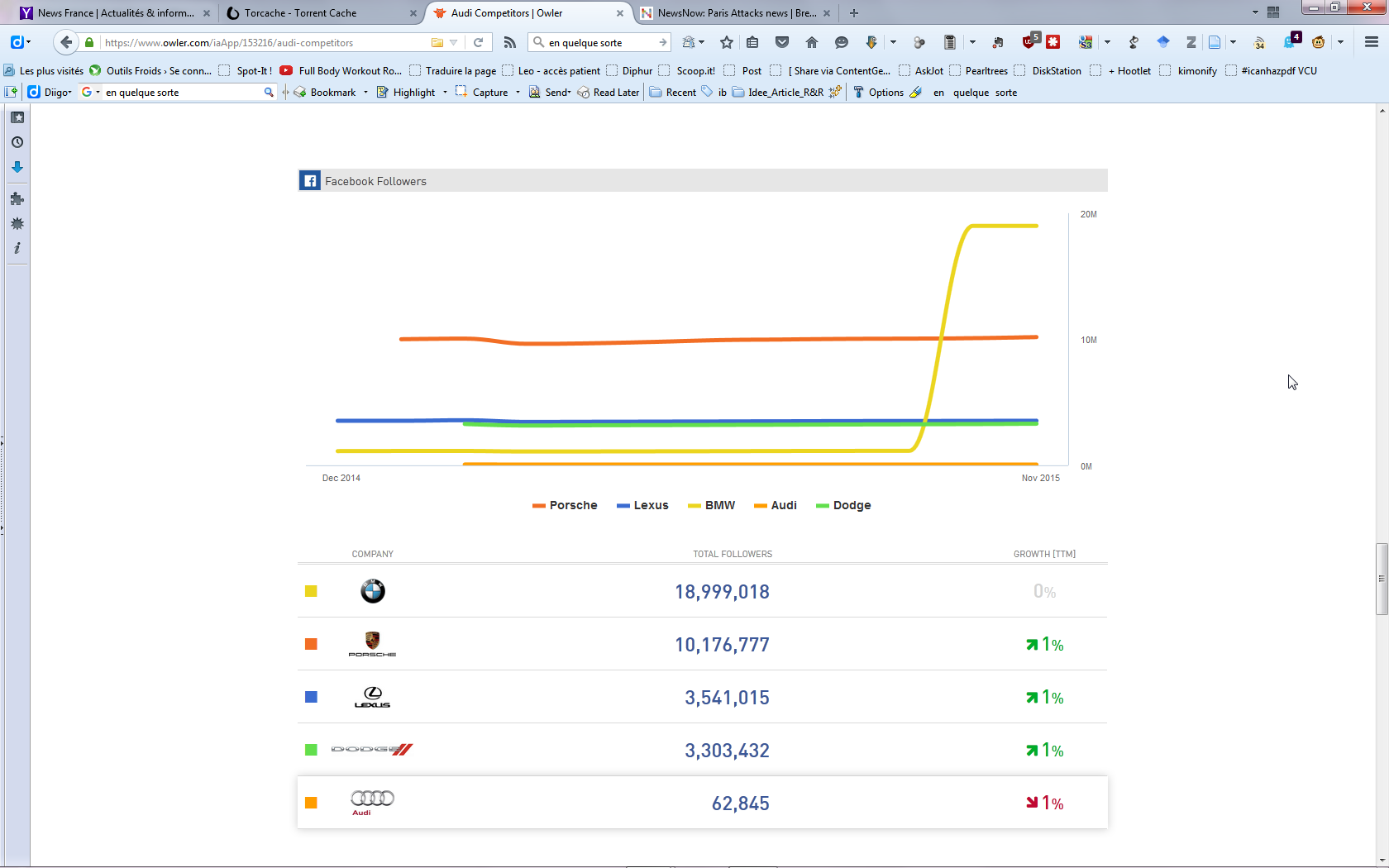Click Read Later in Diigo toolbar

609,93
